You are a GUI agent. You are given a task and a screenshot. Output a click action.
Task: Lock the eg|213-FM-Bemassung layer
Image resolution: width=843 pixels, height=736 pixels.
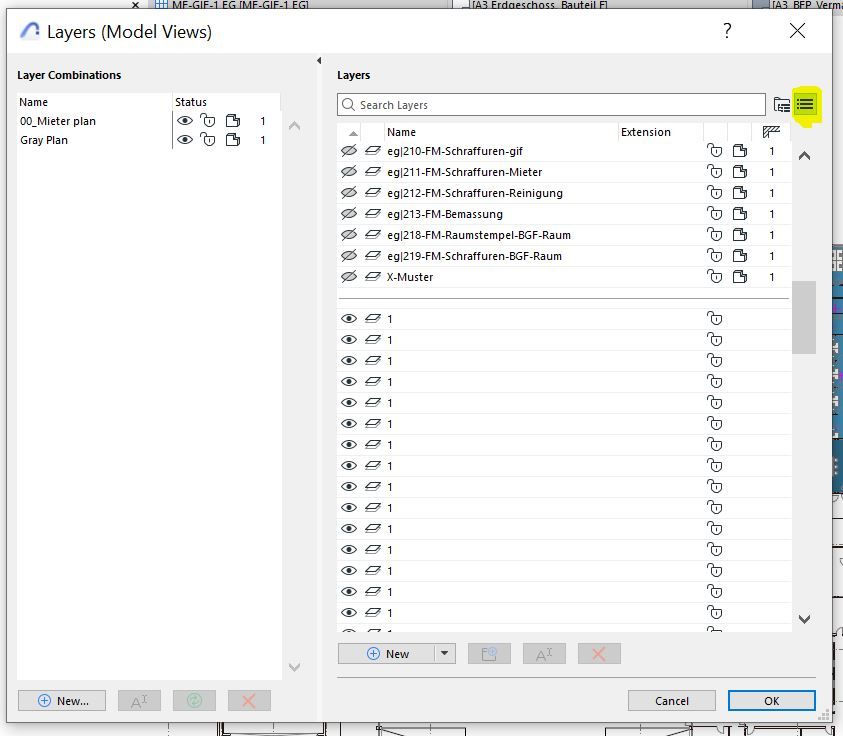pos(715,214)
